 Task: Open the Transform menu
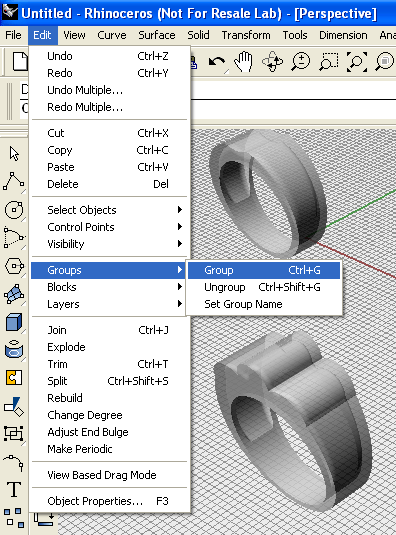click(246, 35)
